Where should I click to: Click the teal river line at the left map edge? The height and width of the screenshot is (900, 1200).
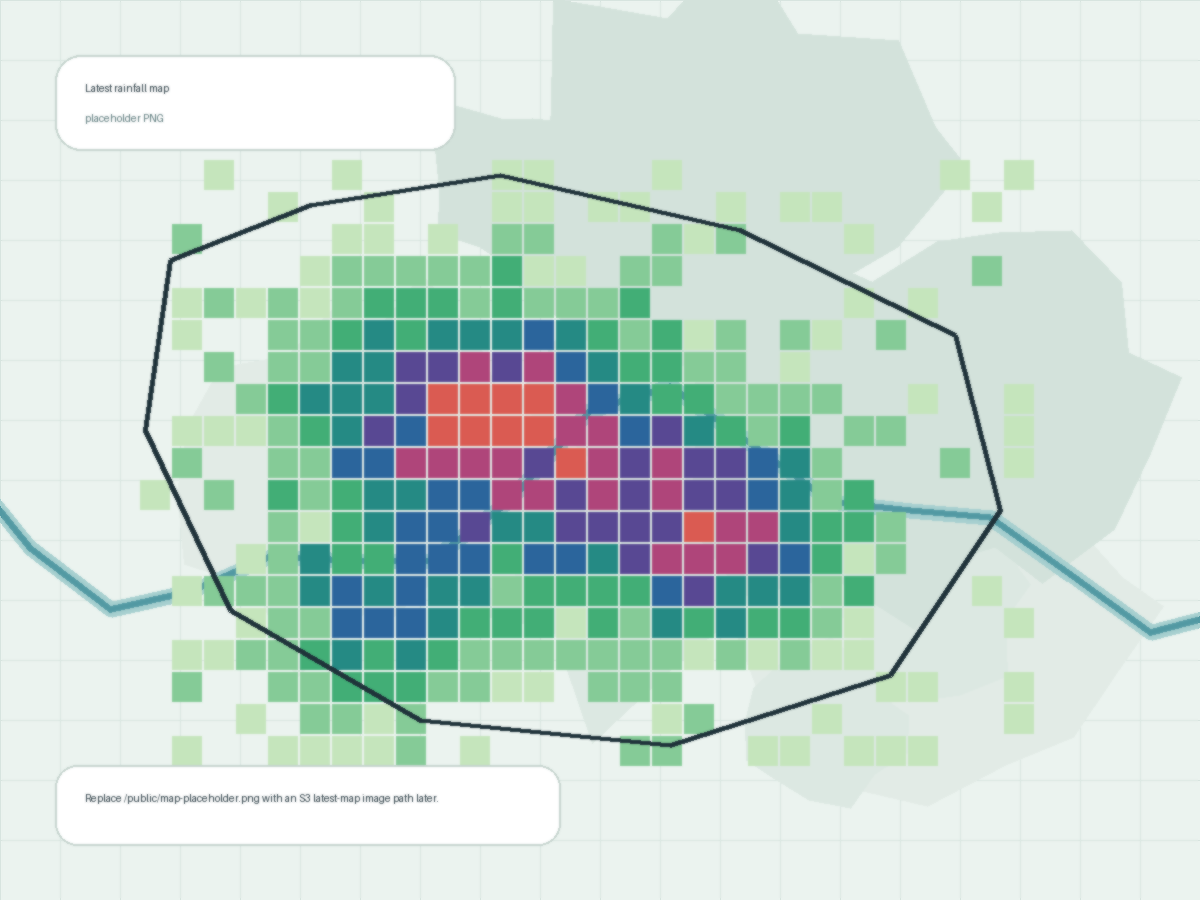click(15, 527)
